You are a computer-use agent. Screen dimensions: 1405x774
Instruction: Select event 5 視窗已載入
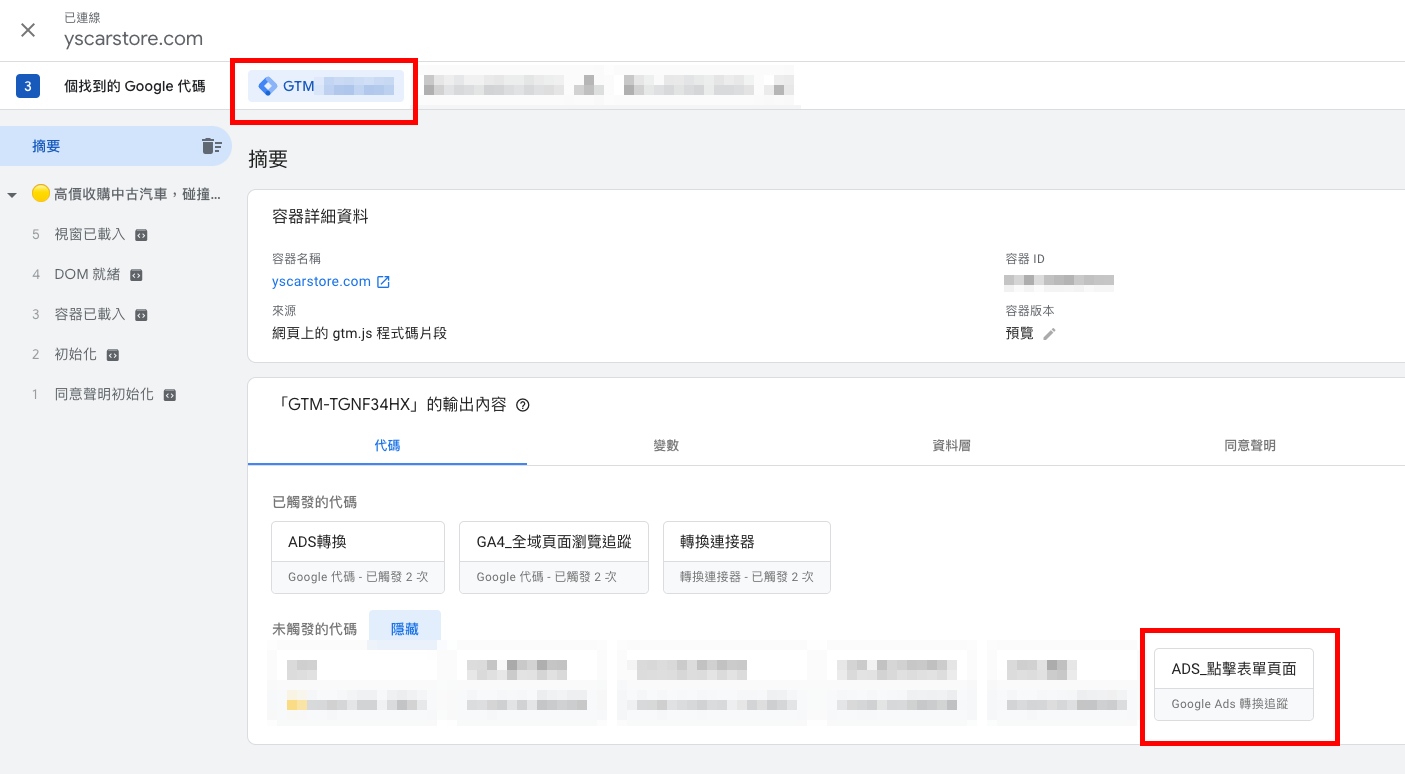coord(90,234)
